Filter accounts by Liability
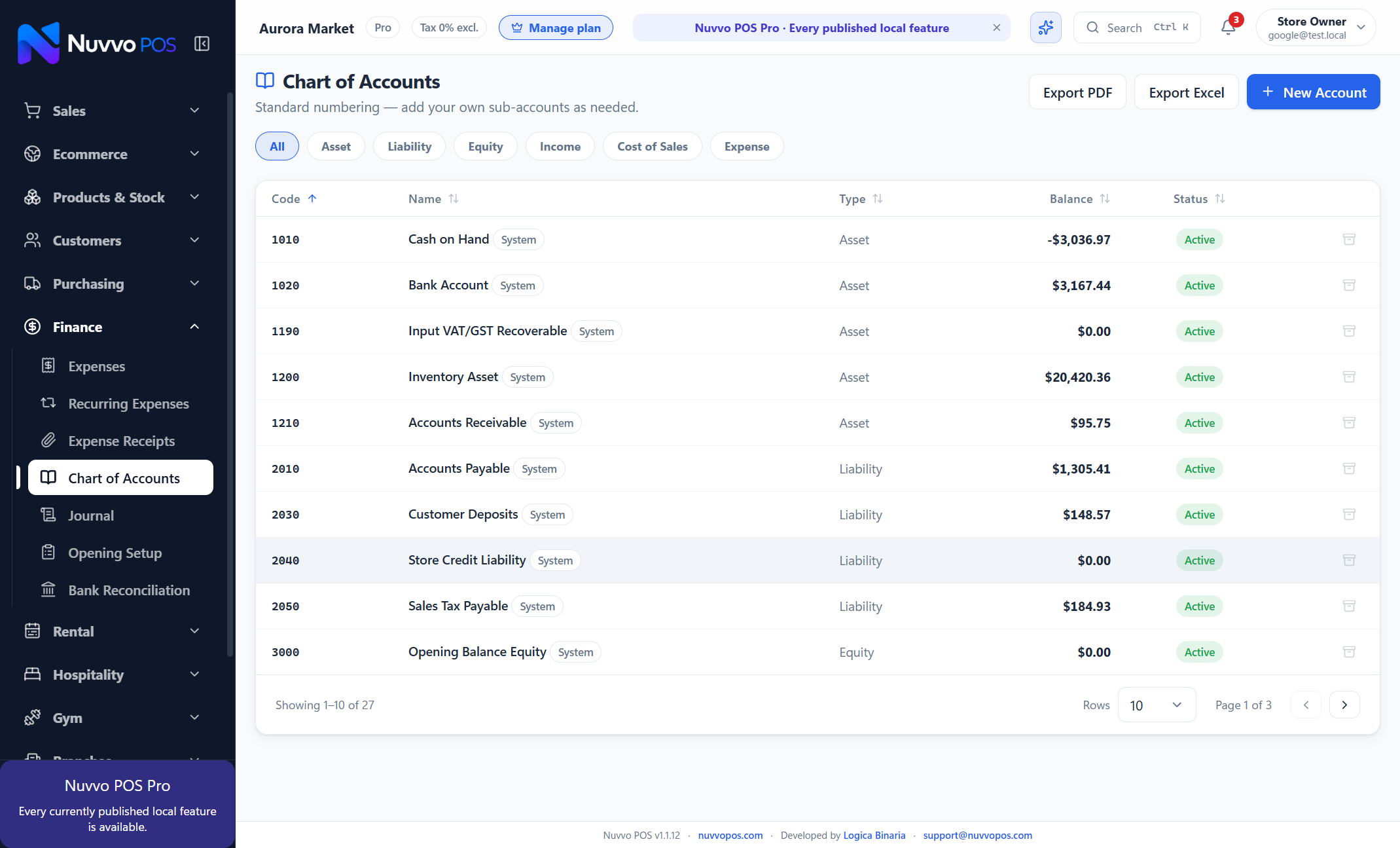The width and height of the screenshot is (1400, 848). (x=409, y=146)
